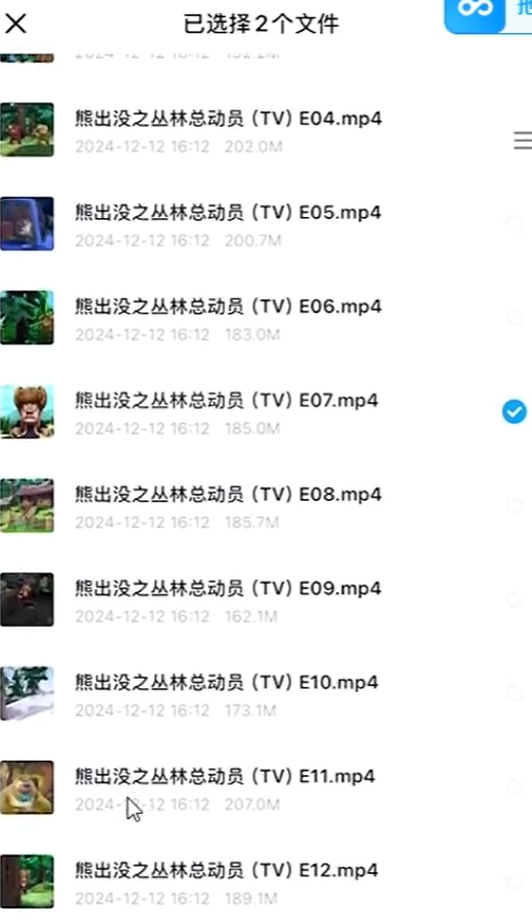Open the E07.mp4 character thumbnail

pos(27,412)
